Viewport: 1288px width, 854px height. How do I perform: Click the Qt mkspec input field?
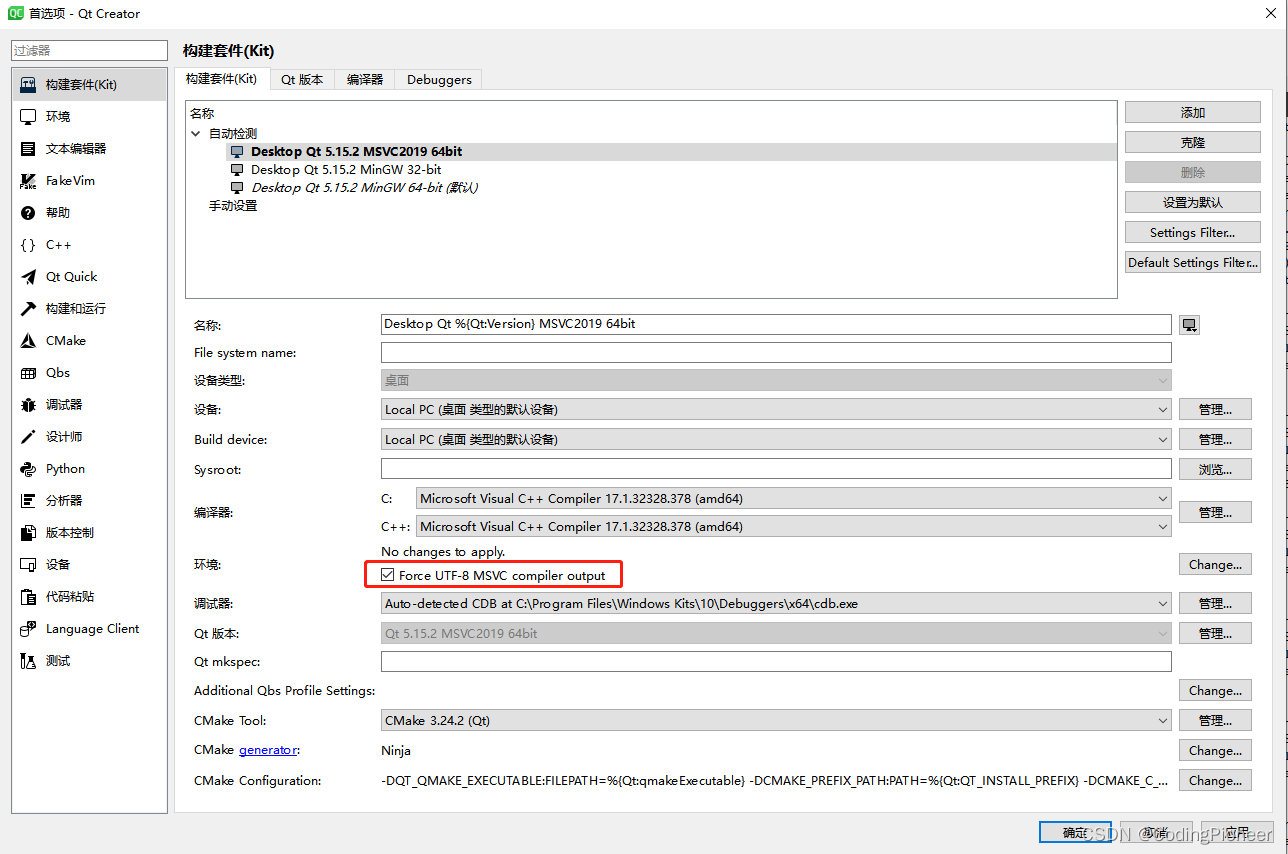point(776,661)
